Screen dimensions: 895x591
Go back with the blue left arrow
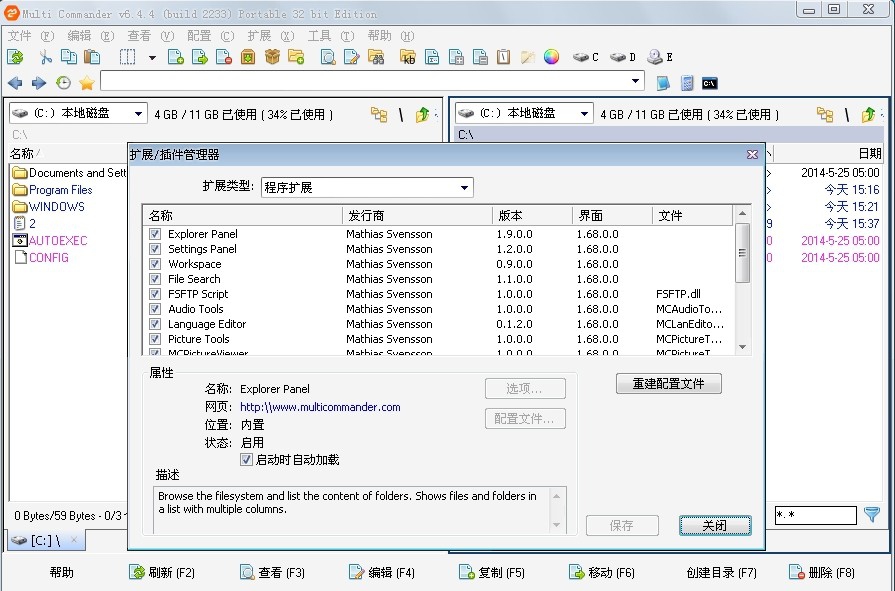point(15,83)
